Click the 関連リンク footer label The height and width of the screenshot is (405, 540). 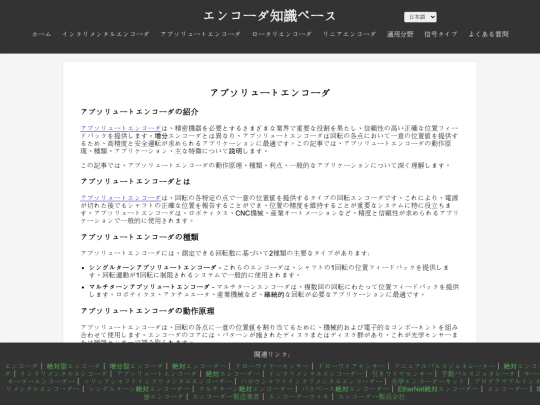click(x=272, y=354)
